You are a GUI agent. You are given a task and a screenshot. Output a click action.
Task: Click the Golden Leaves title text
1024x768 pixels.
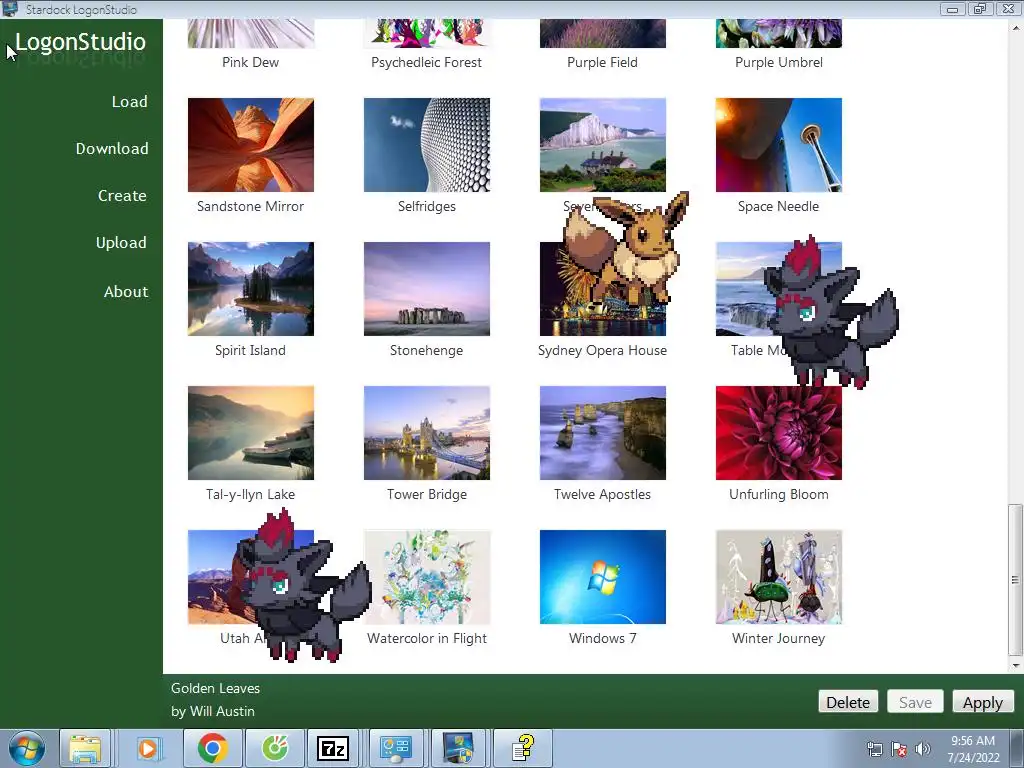[216, 688]
